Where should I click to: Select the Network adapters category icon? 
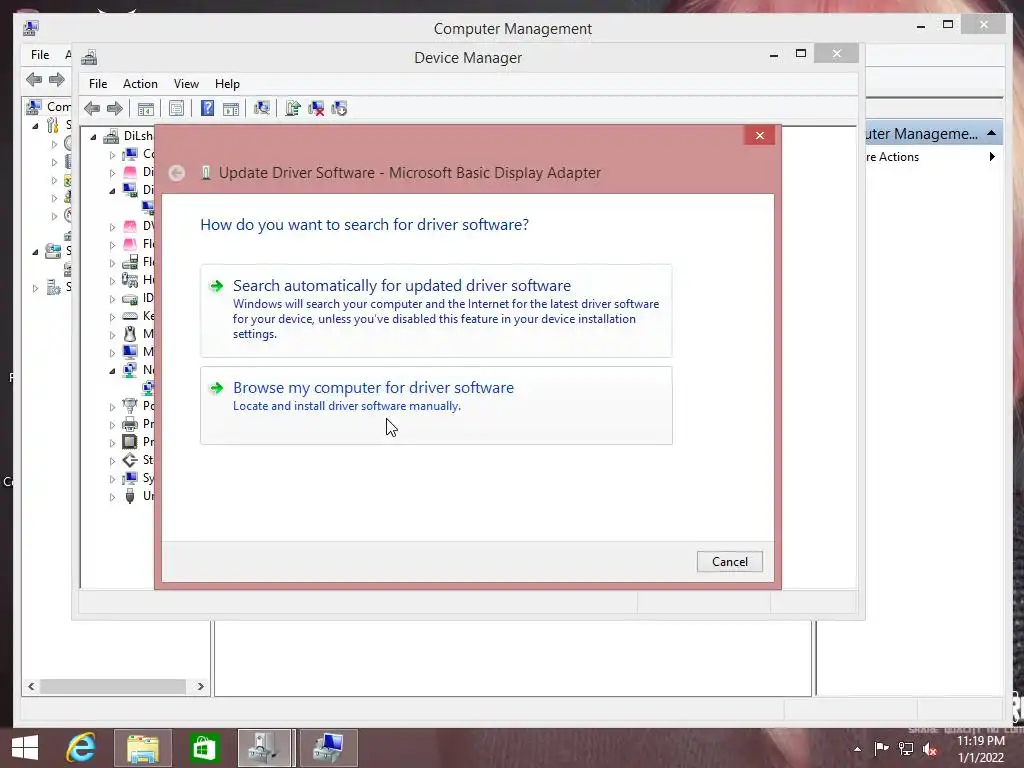pyautogui.click(x=130, y=370)
